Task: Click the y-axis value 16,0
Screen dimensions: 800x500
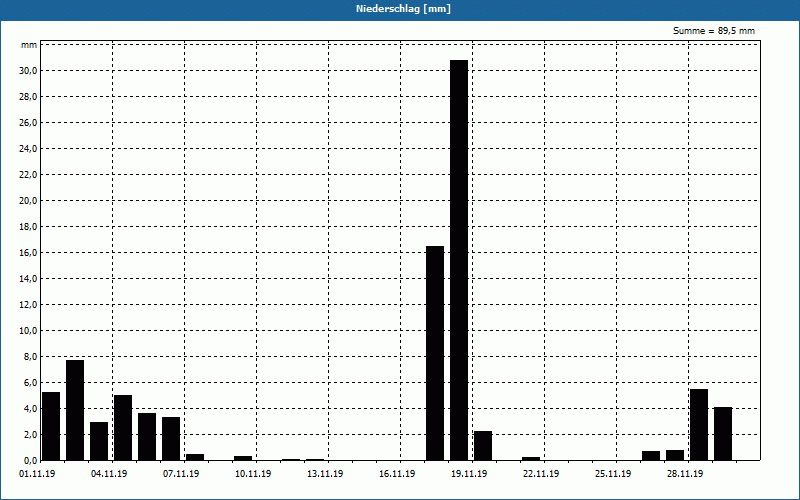Action: tap(28, 253)
